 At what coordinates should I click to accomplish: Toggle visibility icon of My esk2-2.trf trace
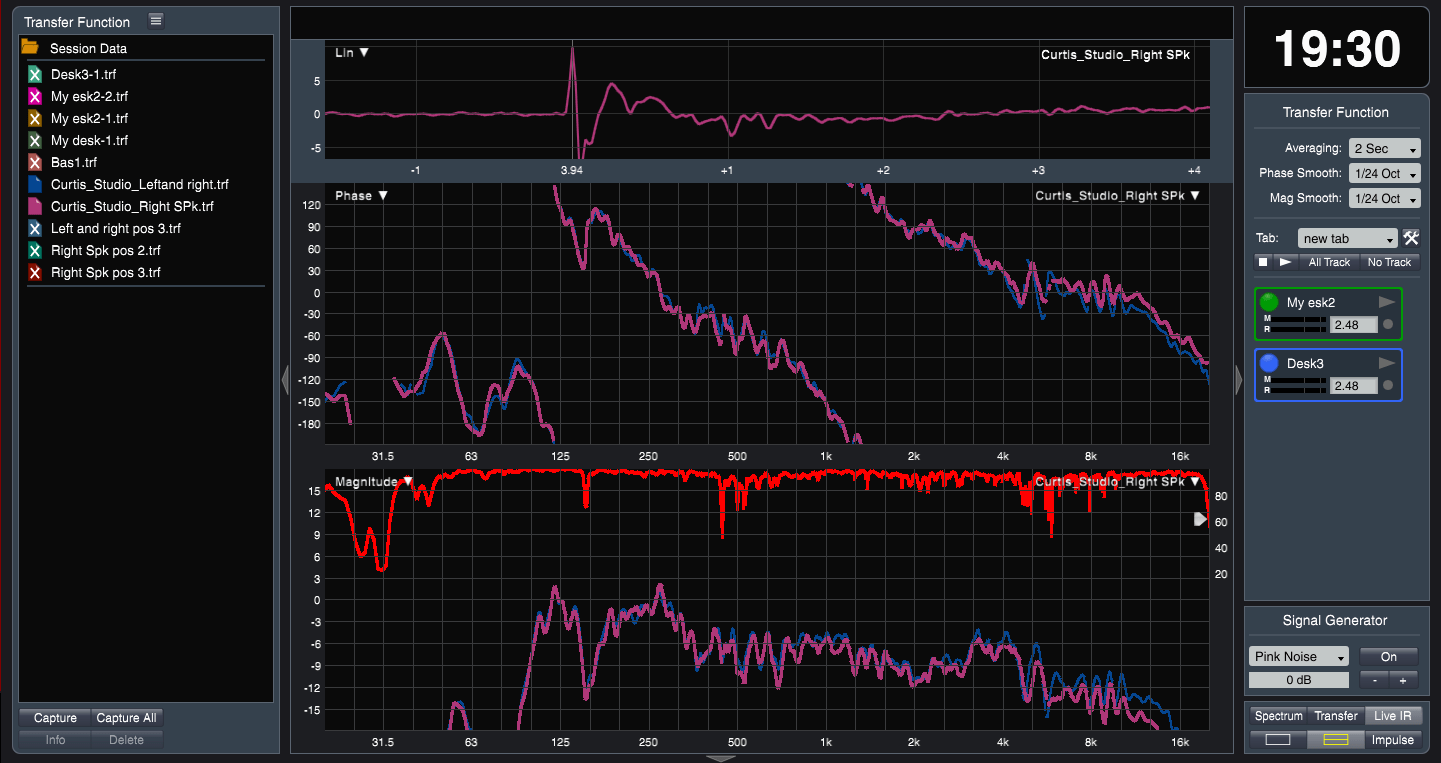click(x=35, y=96)
